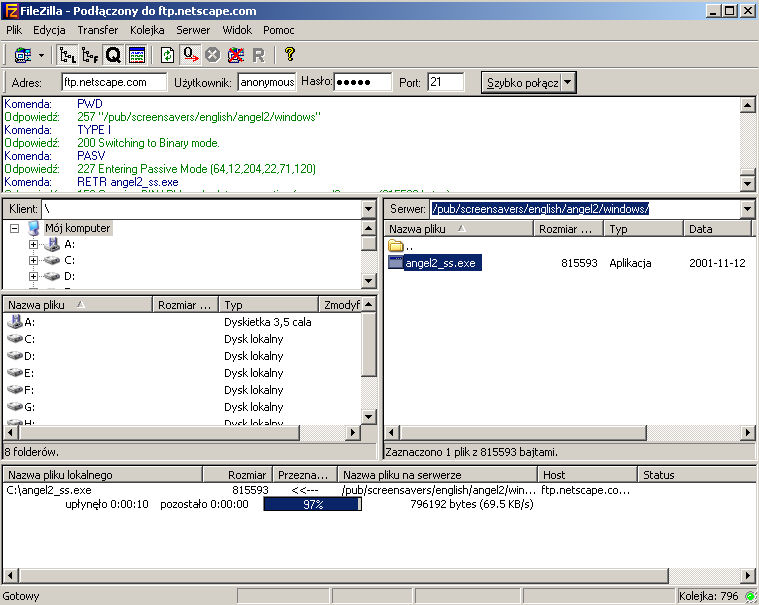Screen dimensions: 759x605
Task: Open the Widok menu
Action: pyautogui.click(x=237, y=30)
